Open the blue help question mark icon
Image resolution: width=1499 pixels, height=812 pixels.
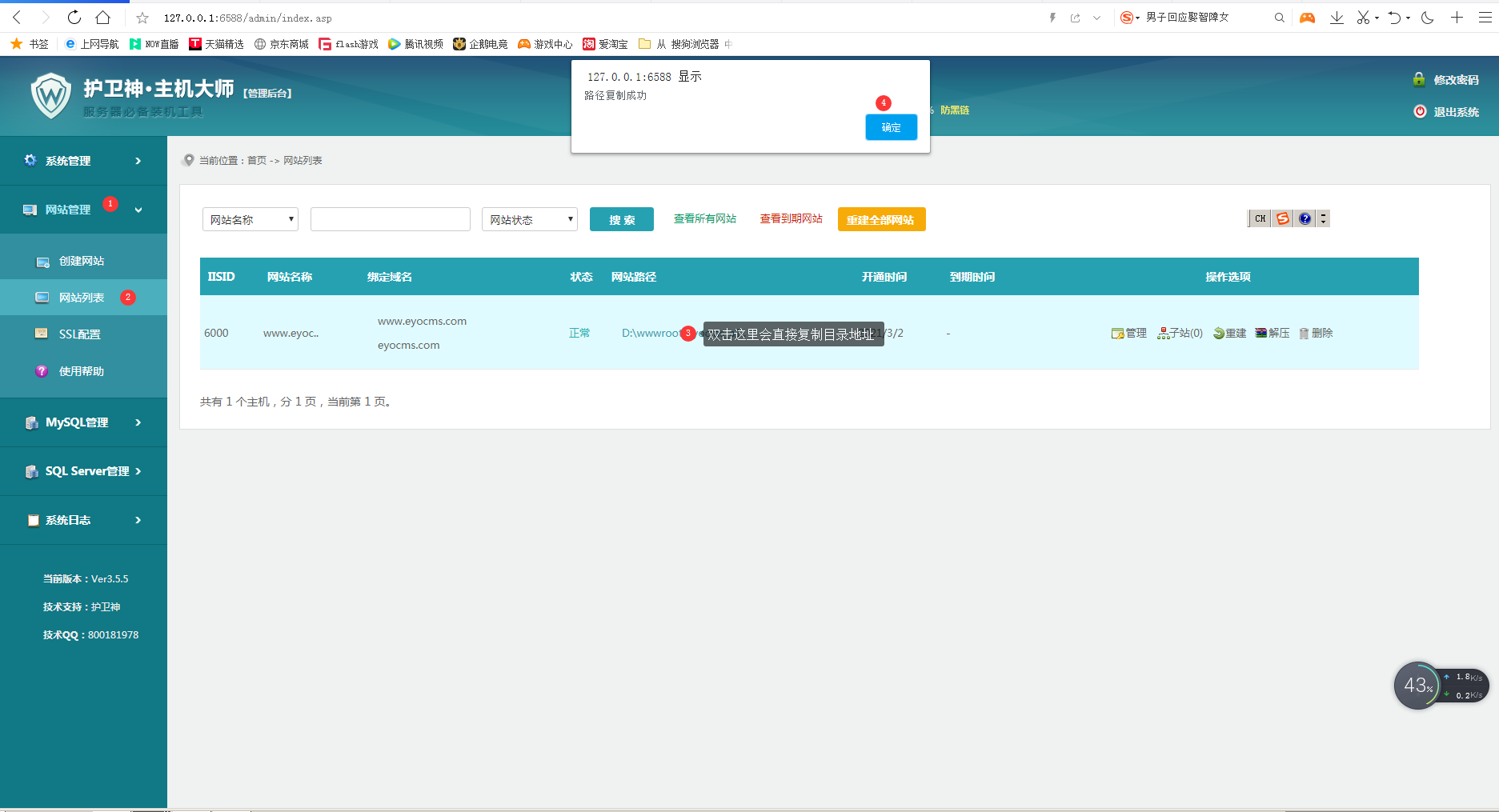[x=1305, y=218]
